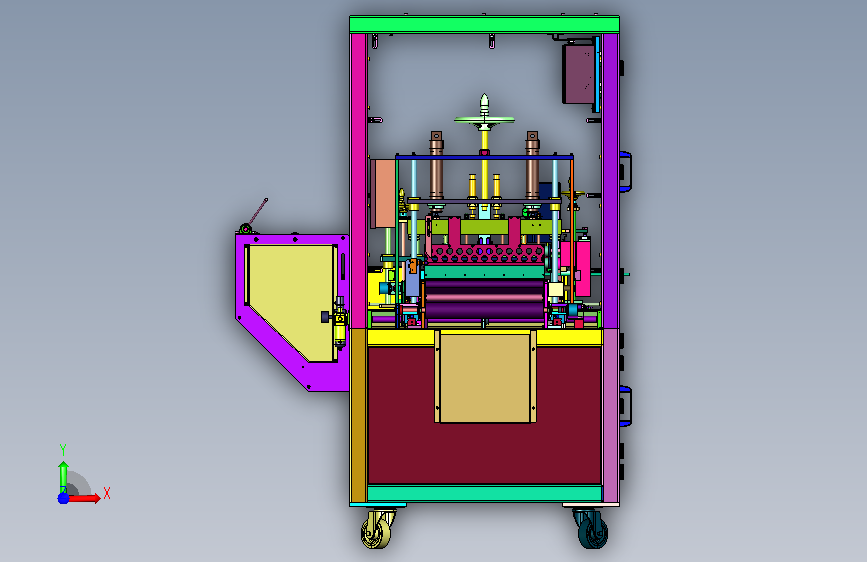Select the tan access panel on the front
This screenshot has width=867, height=562.
(485, 378)
